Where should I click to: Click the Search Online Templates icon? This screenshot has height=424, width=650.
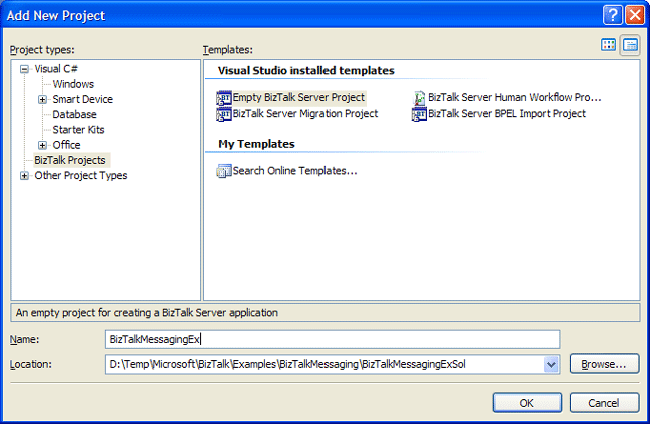pyautogui.click(x=224, y=171)
